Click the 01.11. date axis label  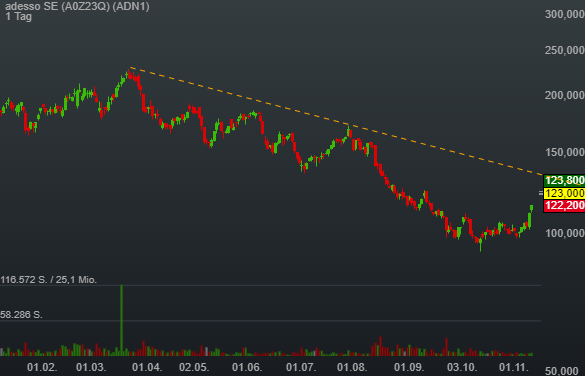tap(514, 367)
